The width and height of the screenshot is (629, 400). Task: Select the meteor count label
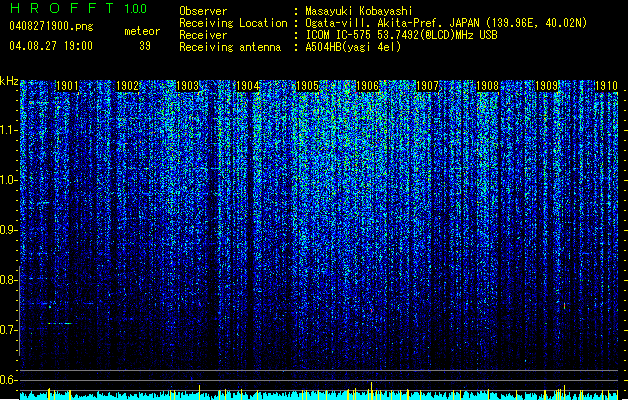click(x=142, y=31)
